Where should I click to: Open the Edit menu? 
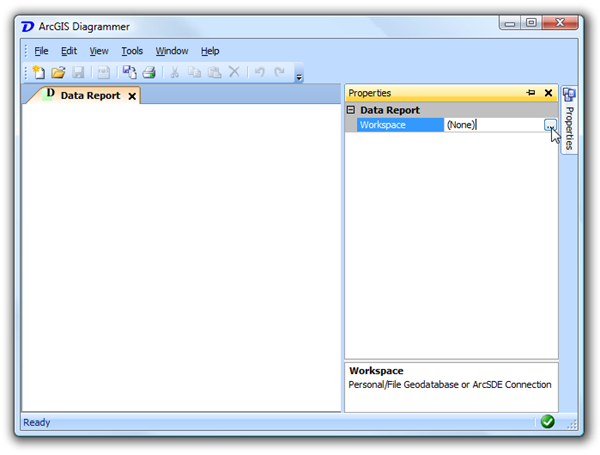pyautogui.click(x=69, y=51)
